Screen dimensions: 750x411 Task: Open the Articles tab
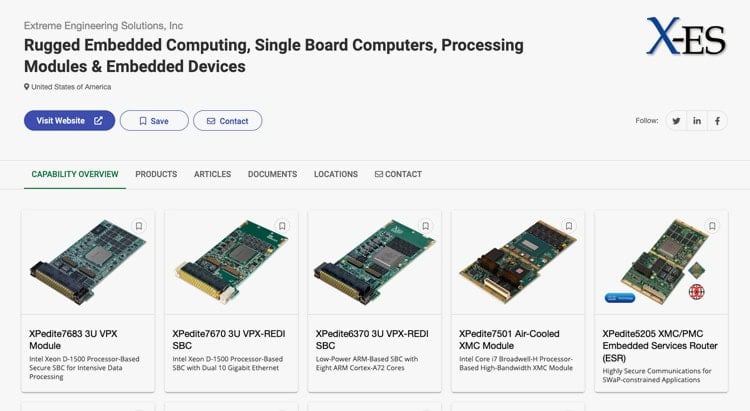(212, 174)
